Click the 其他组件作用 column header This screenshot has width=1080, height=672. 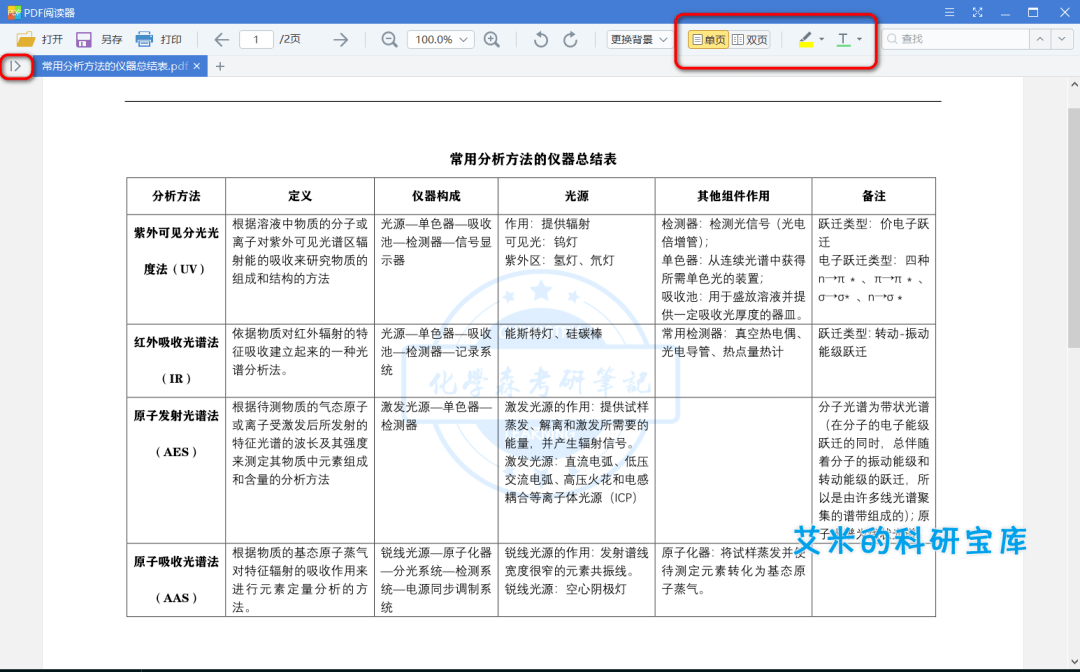click(733, 196)
